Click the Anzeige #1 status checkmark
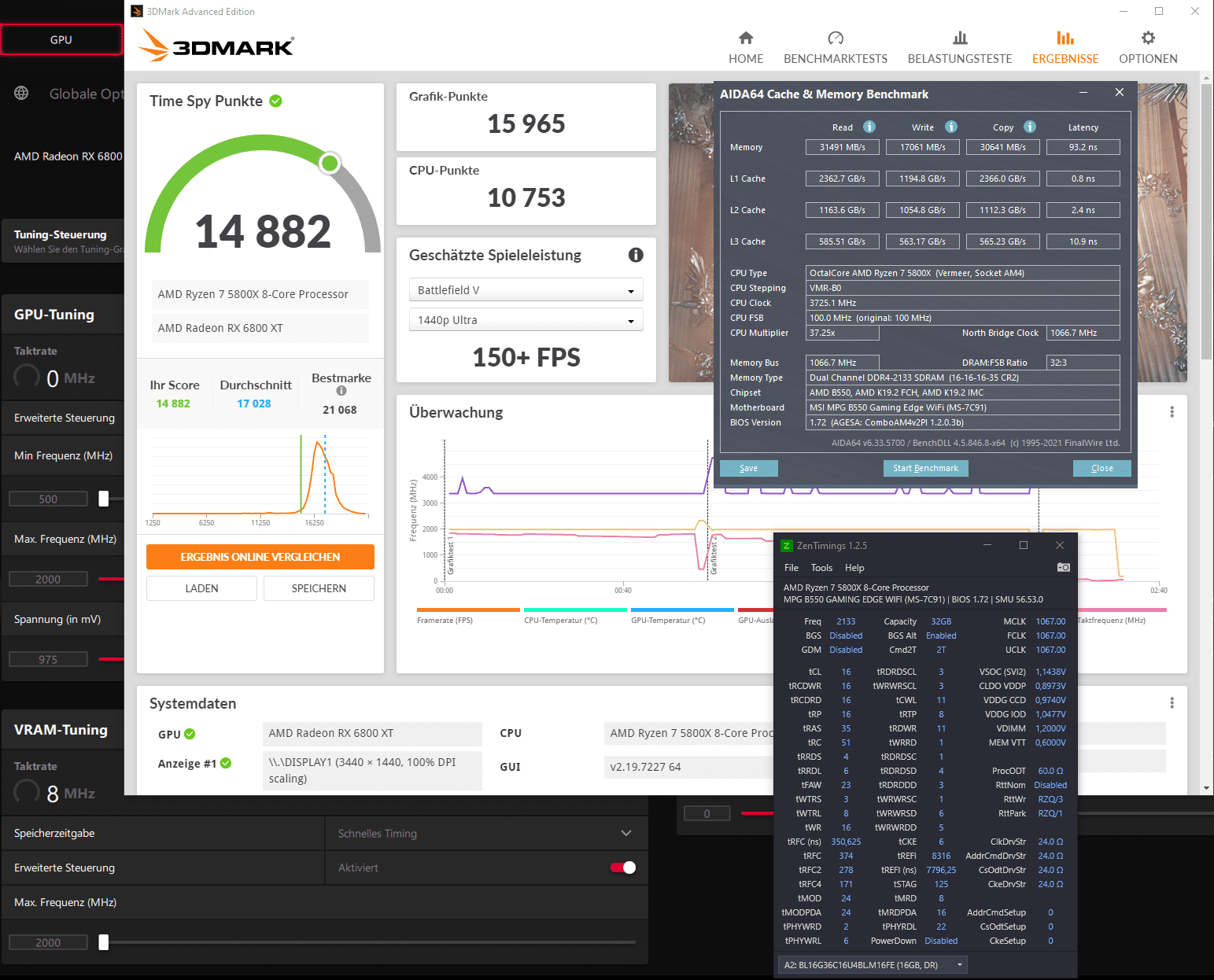 tap(226, 763)
